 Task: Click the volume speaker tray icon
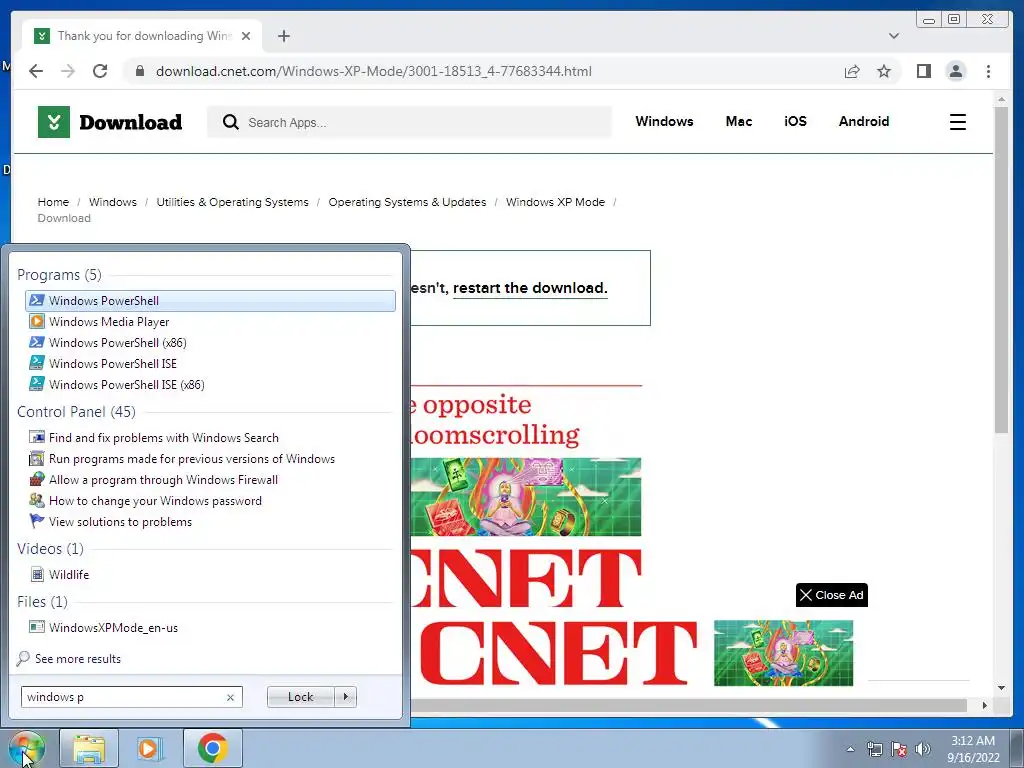(922, 749)
